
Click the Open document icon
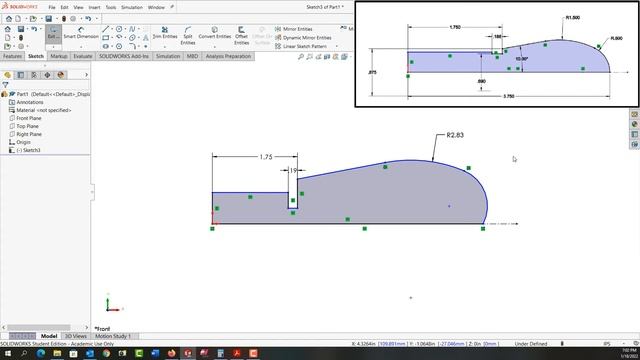coord(33,19)
